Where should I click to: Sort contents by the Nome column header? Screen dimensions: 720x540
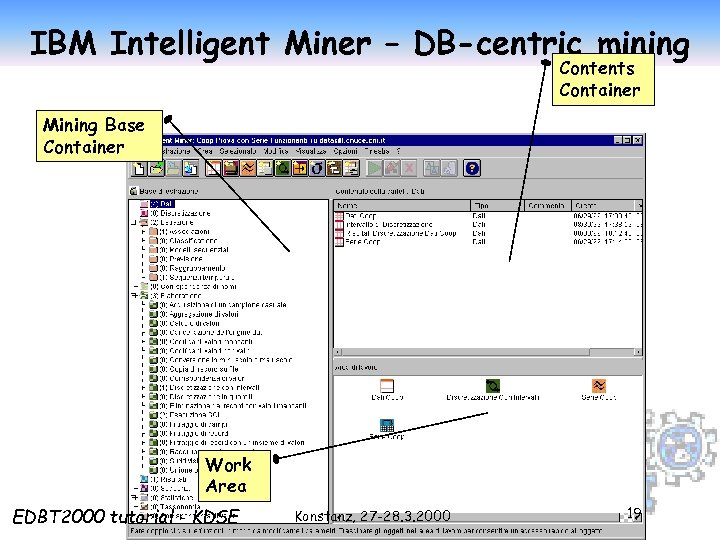(x=402, y=205)
